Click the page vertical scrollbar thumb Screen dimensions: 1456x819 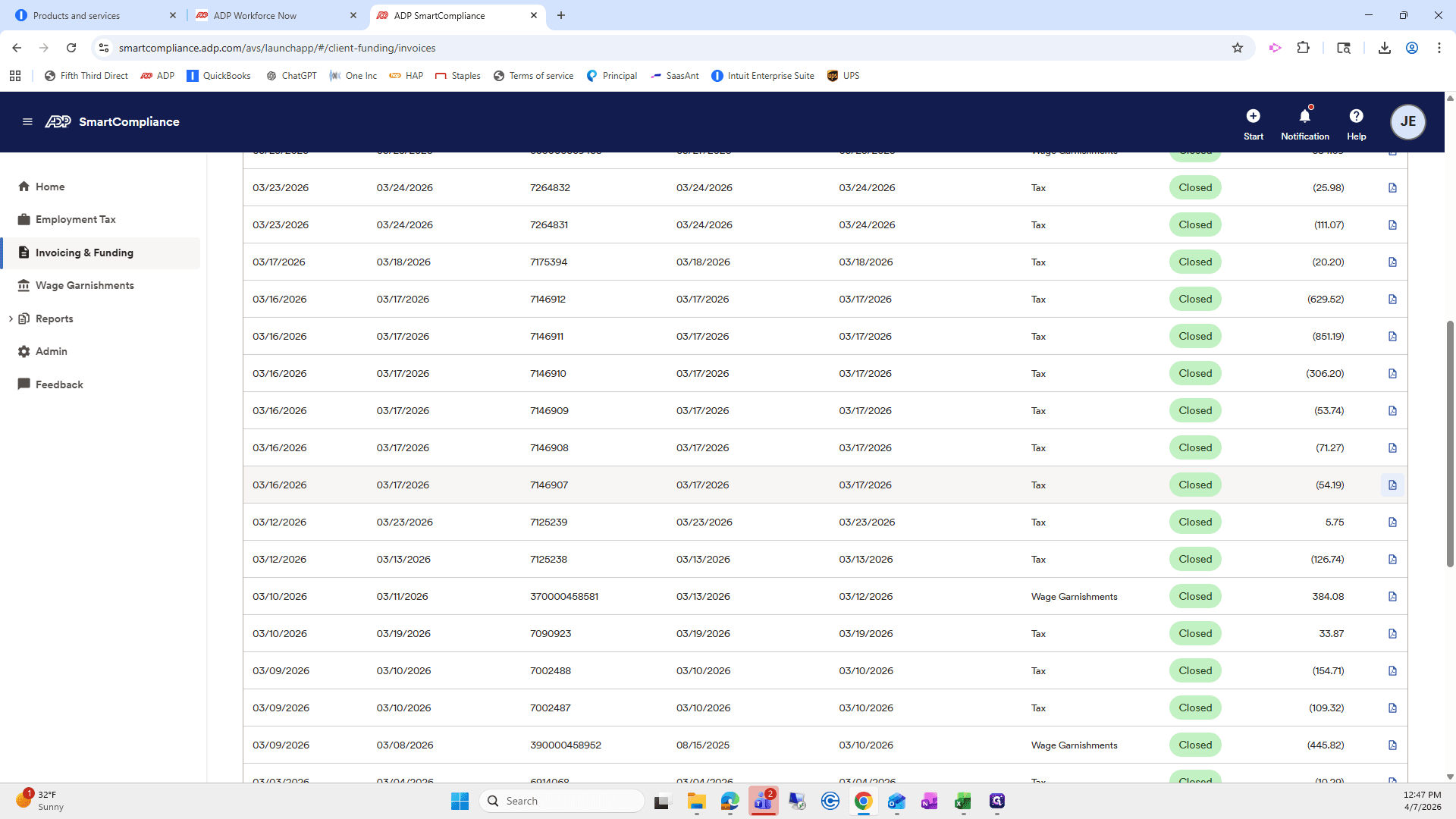point(1450,444)
